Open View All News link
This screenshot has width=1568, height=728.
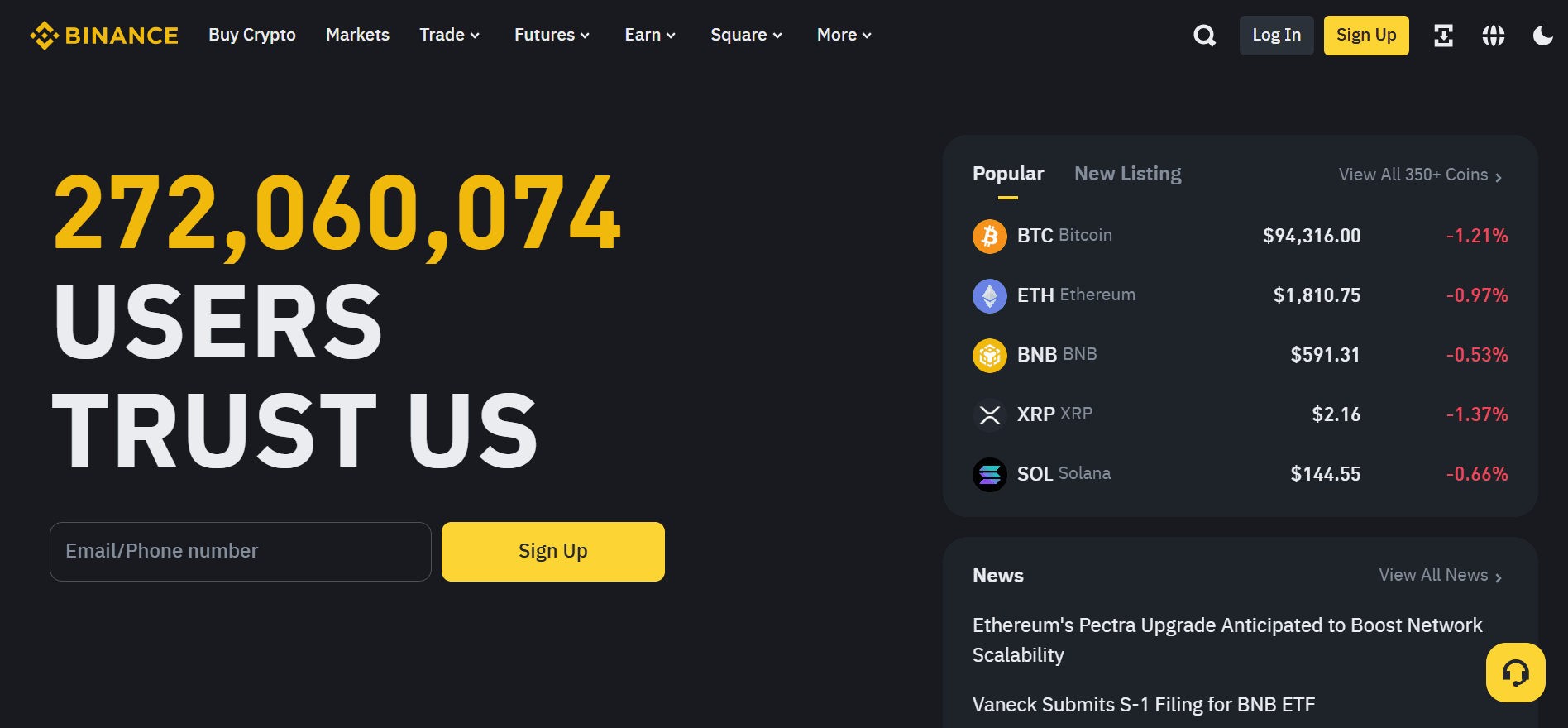click(x=1441, y=575)
